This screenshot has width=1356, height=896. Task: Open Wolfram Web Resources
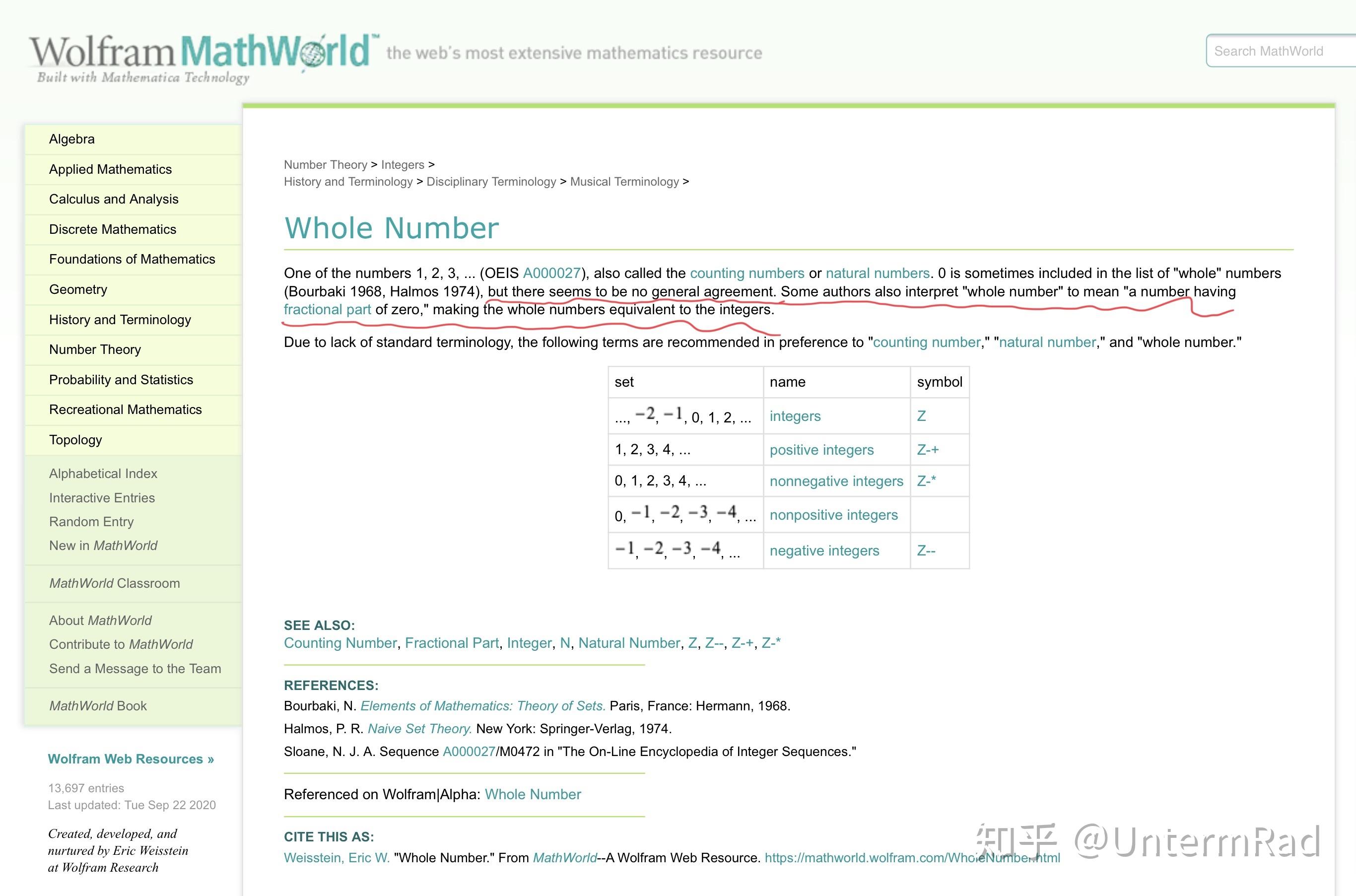pyautogui.click(x=131, y=759)
